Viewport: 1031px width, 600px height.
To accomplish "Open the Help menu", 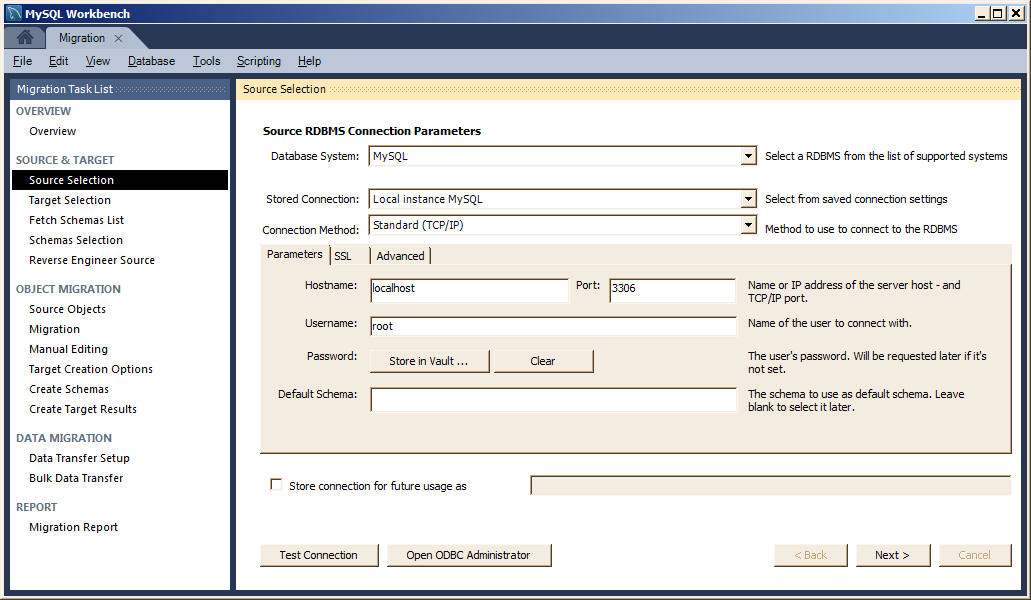I will click(x=309, y=61).
